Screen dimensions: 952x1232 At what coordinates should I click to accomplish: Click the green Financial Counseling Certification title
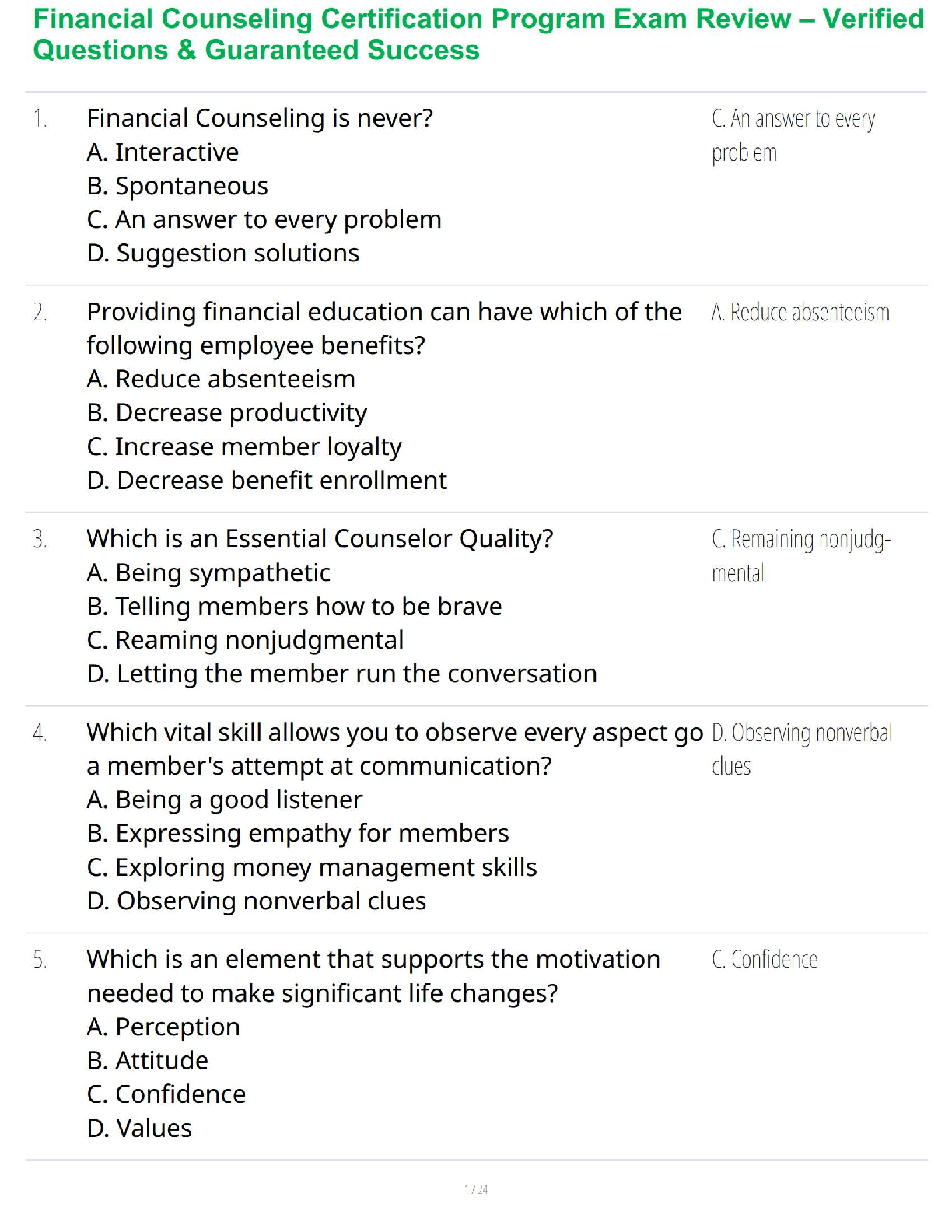click(x=478, y=34)
